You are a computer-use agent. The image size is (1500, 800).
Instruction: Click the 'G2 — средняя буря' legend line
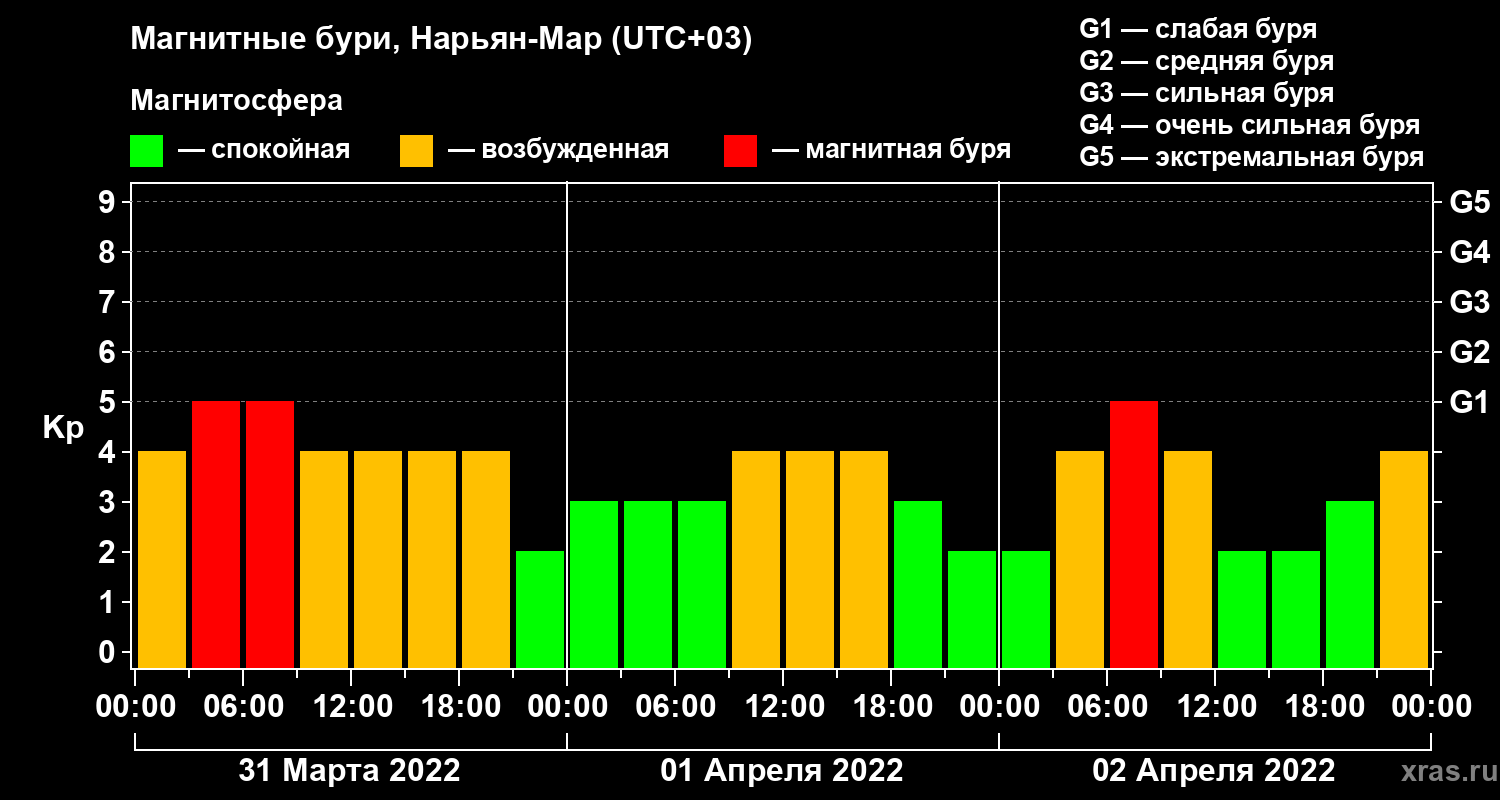coord(1206,61)
